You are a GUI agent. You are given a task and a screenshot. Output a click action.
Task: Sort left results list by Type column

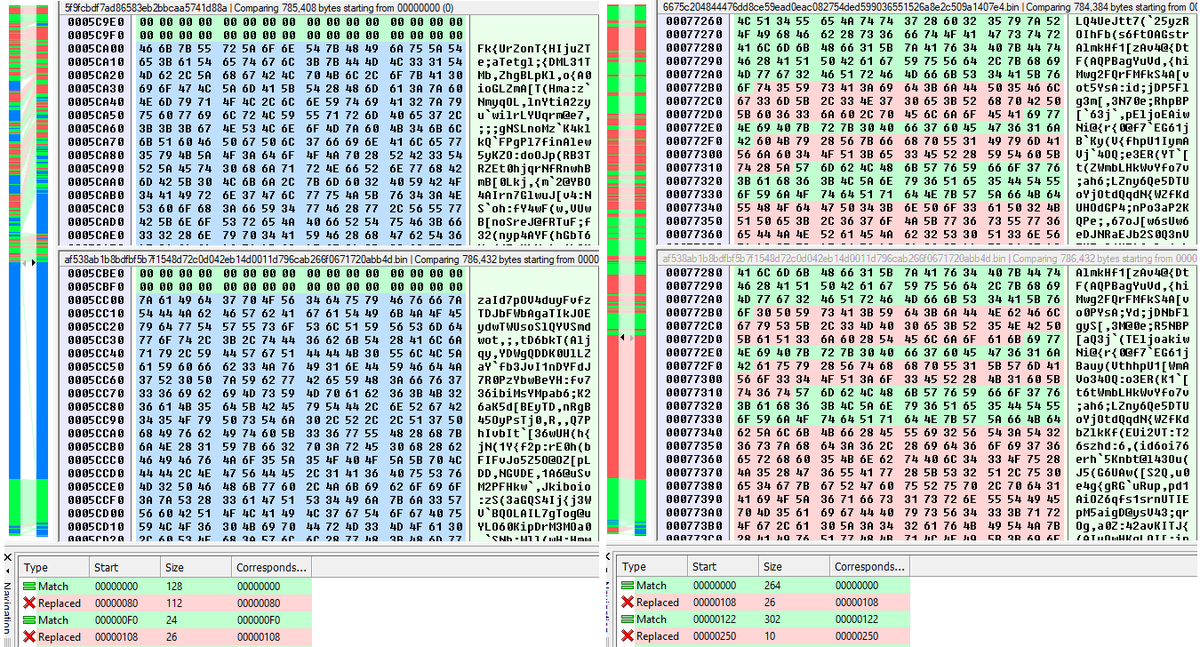coord(53,566)
